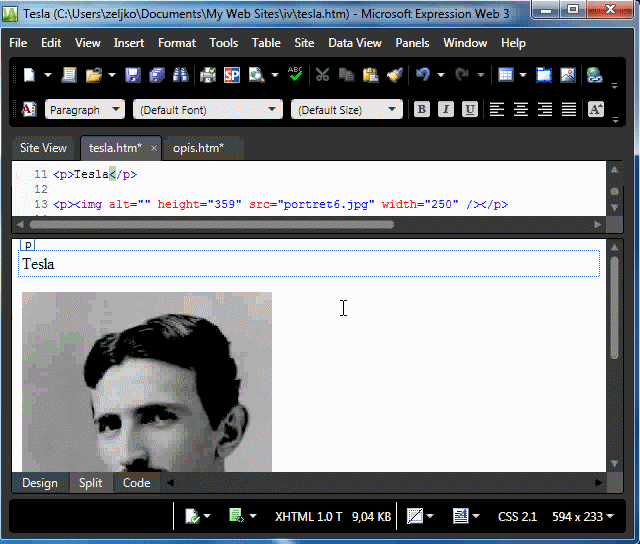The width and height of the screenshot is (640, 544).
Task: Click the SuperPreview SP icon
Action: click(x=231, y=75)
